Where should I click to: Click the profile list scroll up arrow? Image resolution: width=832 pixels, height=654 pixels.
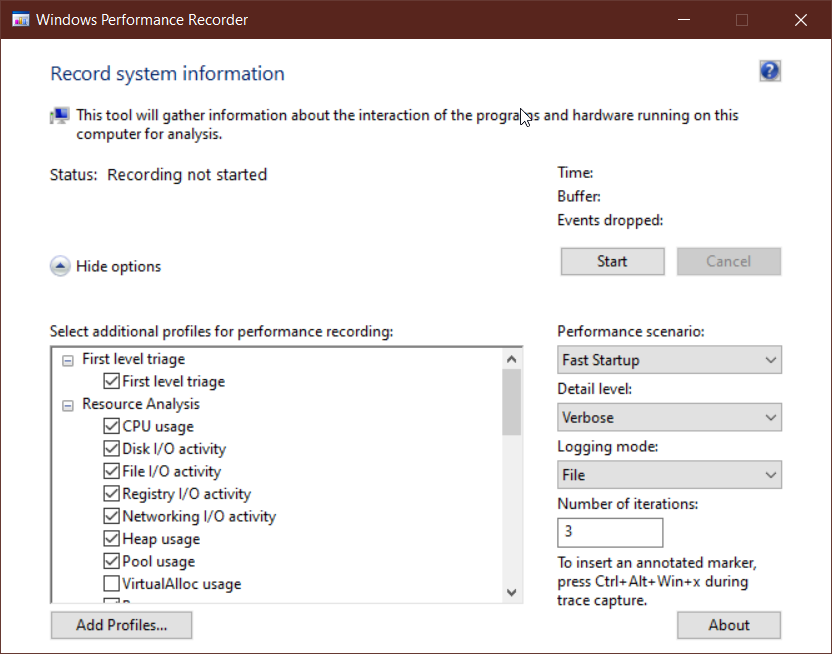512,359
